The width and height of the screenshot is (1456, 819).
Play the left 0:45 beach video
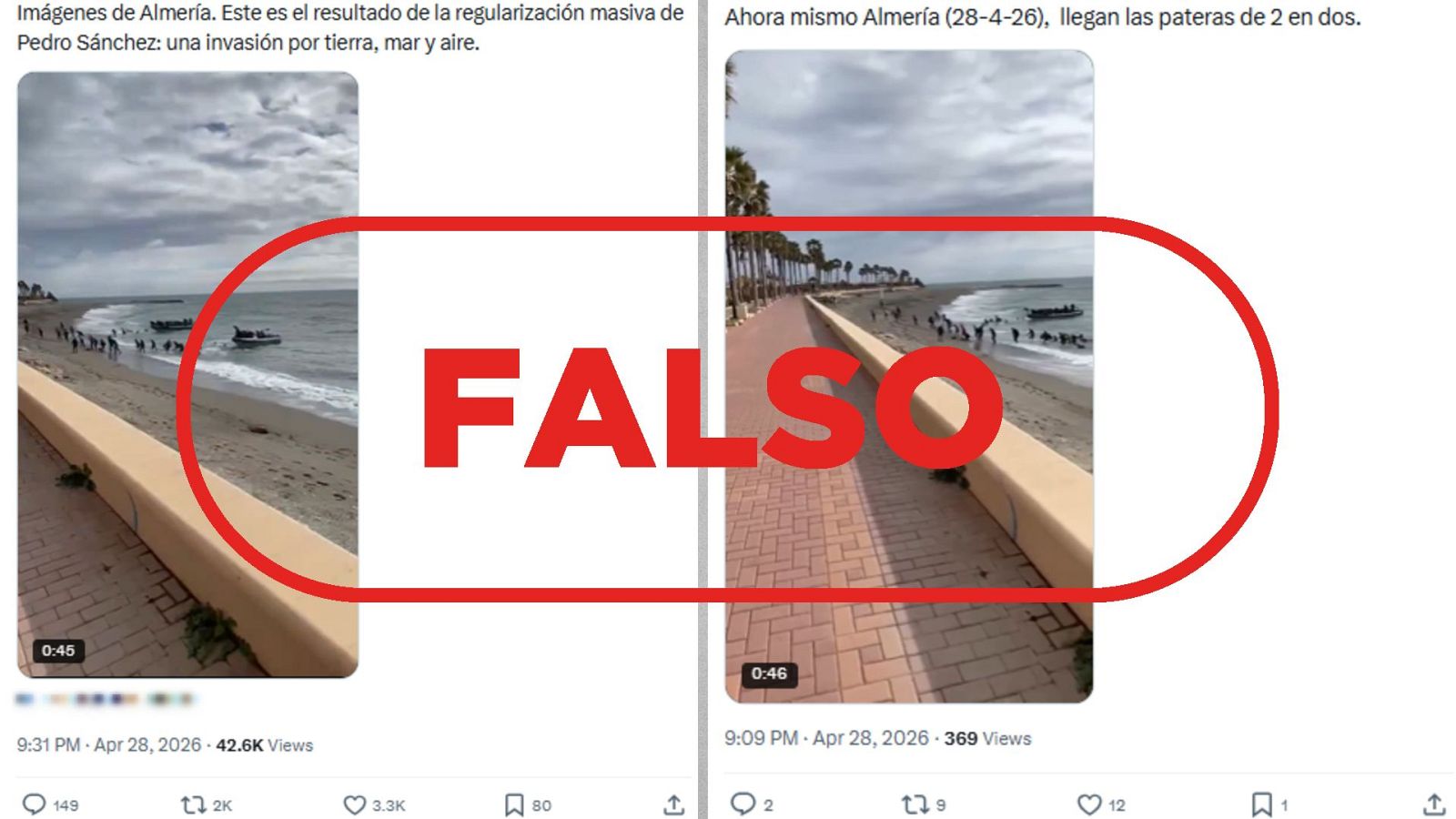pos(187,375)
